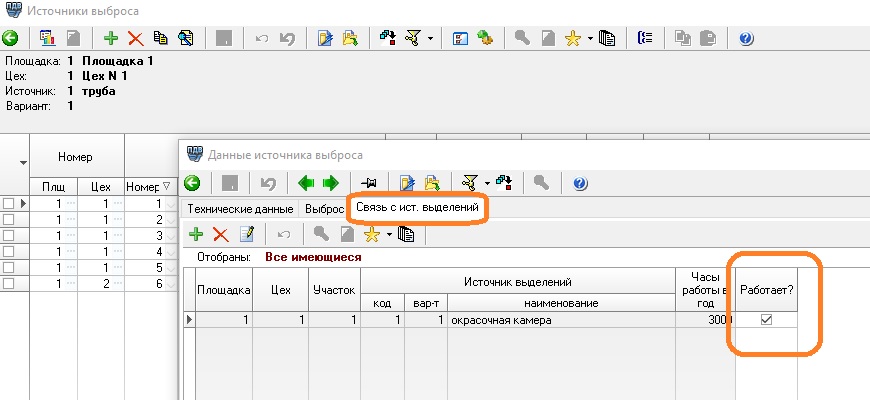The height and width of the screenshot is (400, 870).
Task: Click the green plus icon in the main toolbar
Action: [x=111, y=39]
